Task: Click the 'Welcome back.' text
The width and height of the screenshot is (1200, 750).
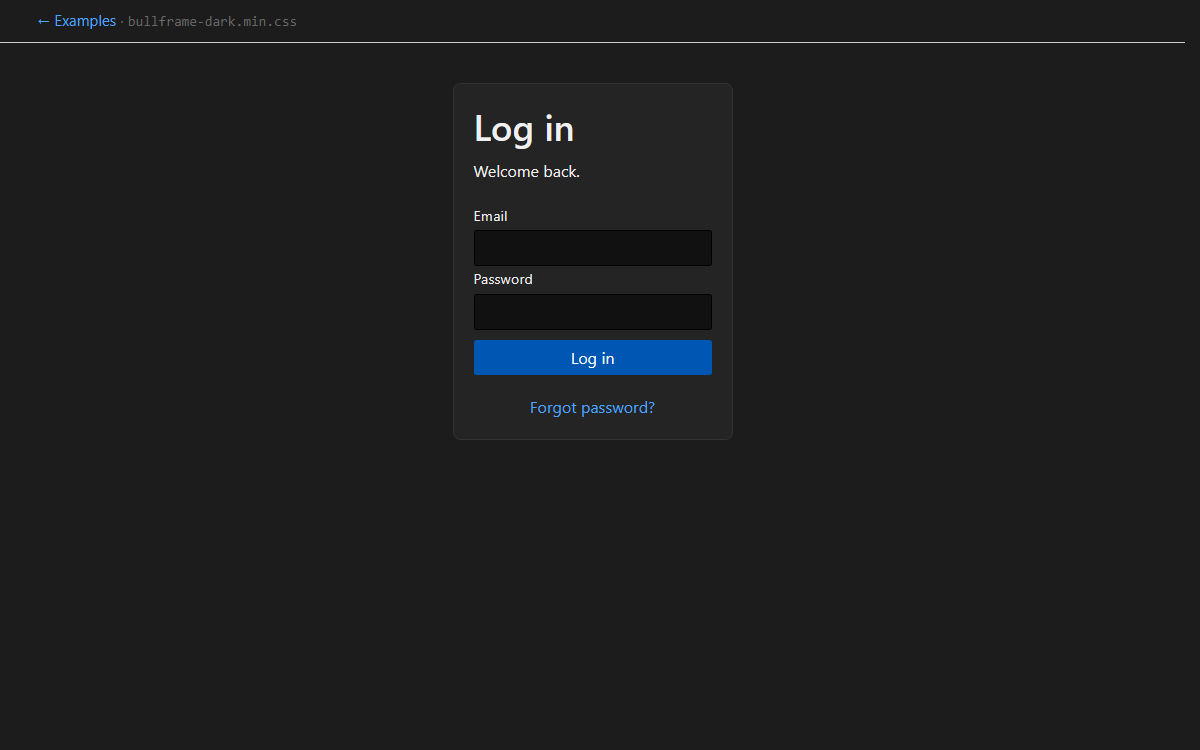Action: (527, 172)
